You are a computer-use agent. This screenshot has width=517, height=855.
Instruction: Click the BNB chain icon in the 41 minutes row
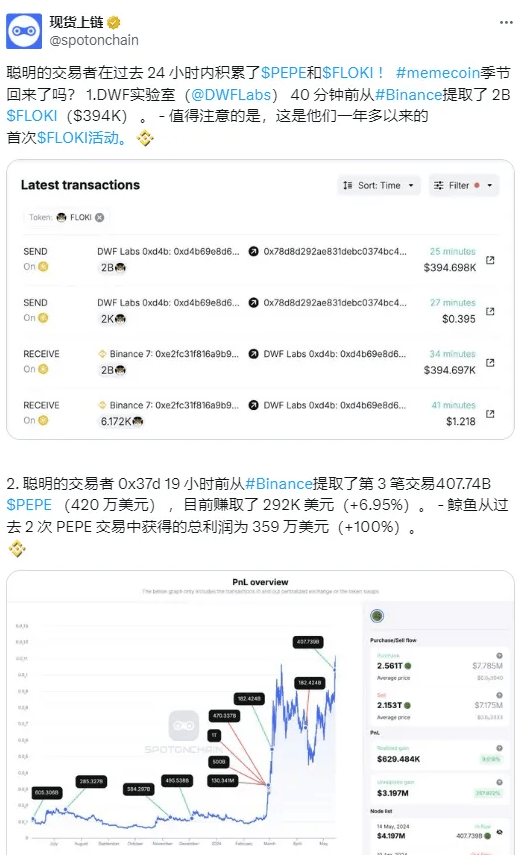(43, 420)
